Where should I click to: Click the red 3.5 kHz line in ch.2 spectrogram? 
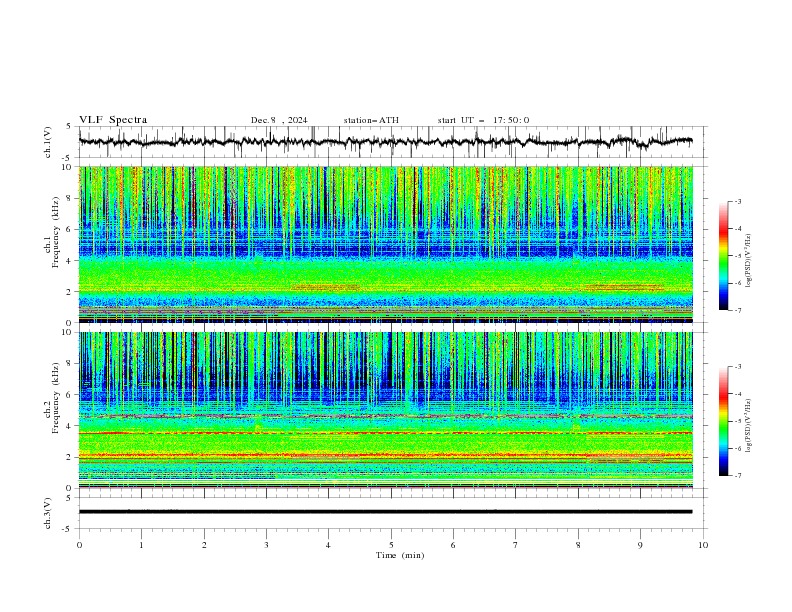pyautogui.click(x=386, y=433)
